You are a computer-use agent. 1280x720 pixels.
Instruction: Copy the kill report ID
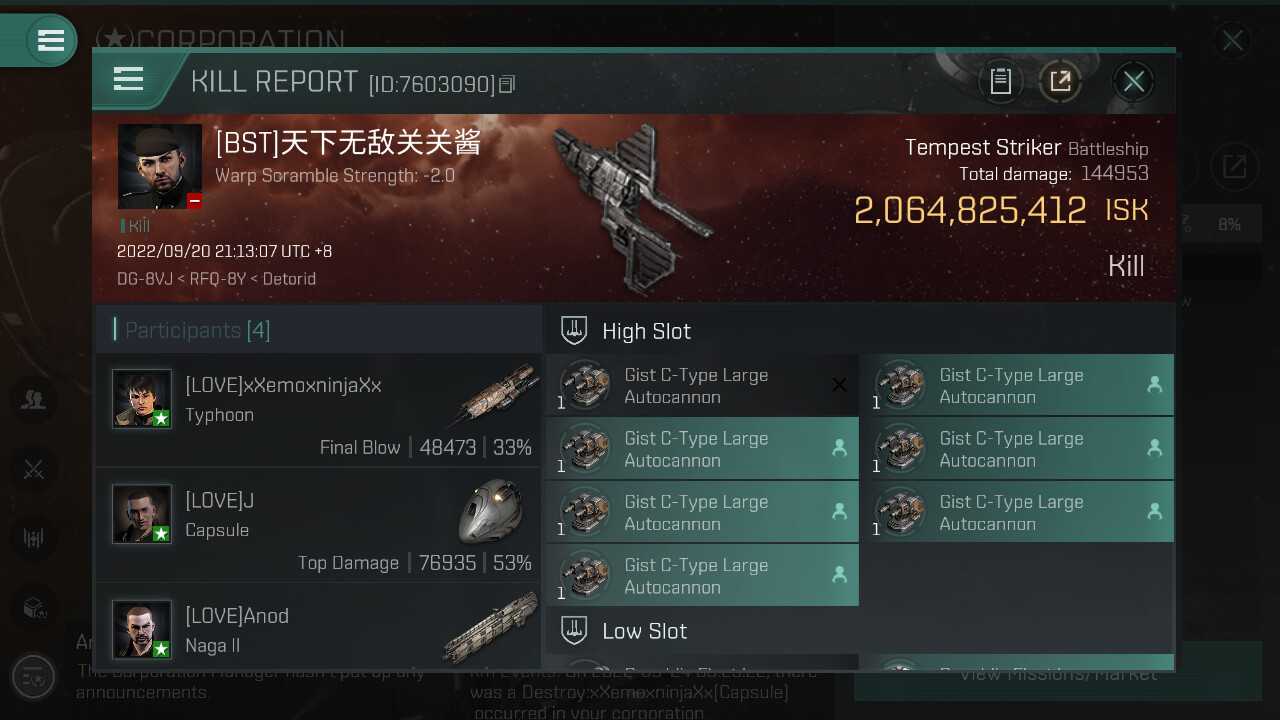[507, 84]
